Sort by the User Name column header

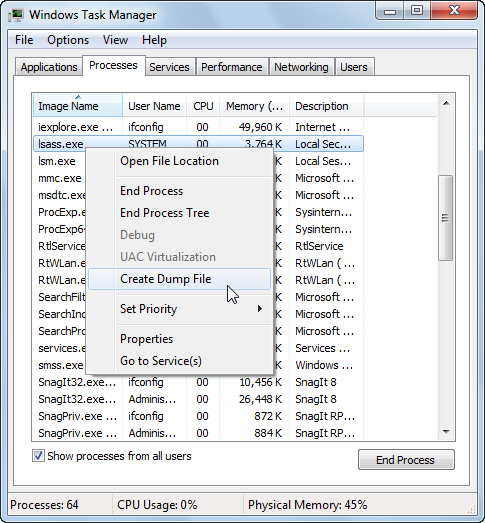pos(154,106)
